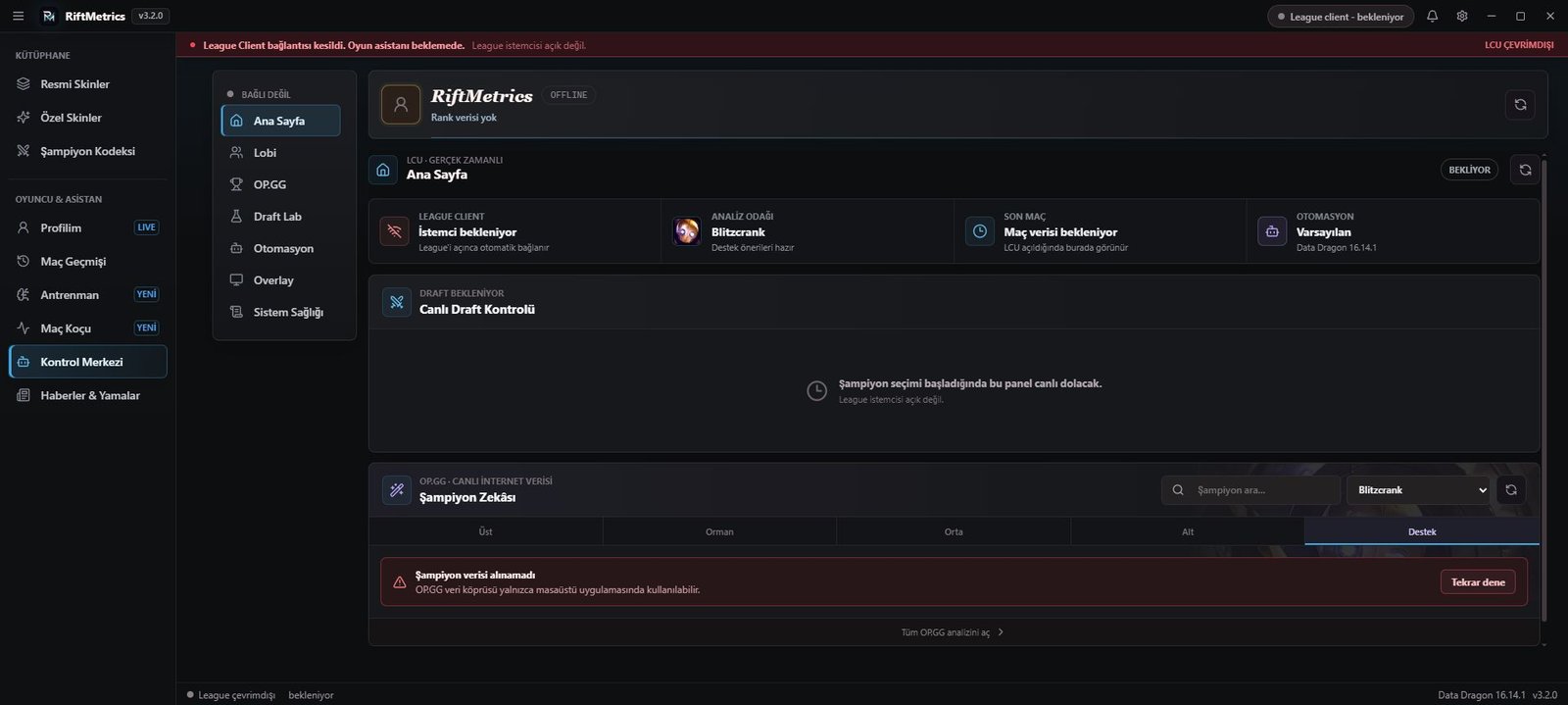Click the Şampiyon ara search field
The width and height of the screenshot is (1568, 705).
click(x=1250, y=489)
